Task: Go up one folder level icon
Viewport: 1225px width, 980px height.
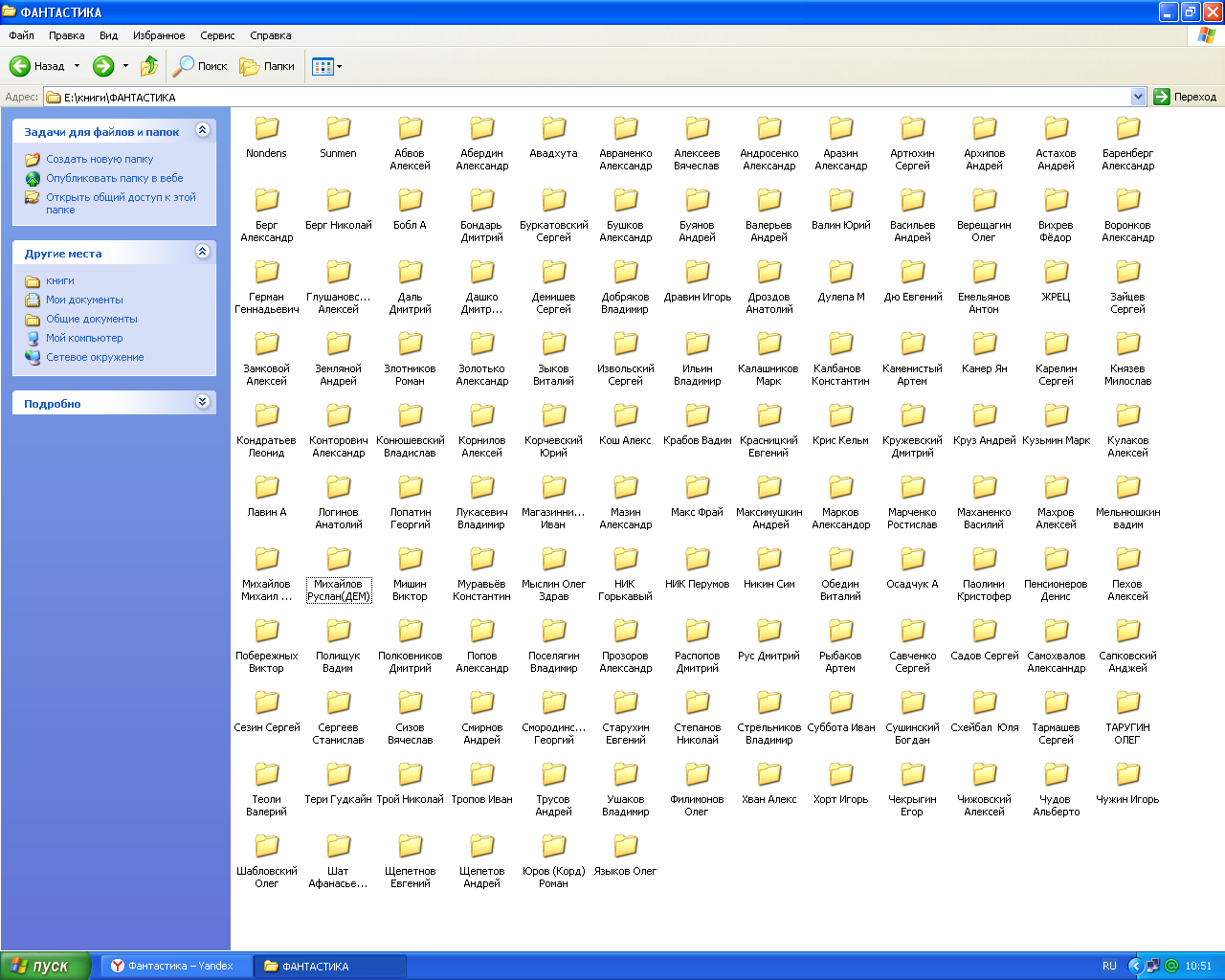Action: click(149, 66)
